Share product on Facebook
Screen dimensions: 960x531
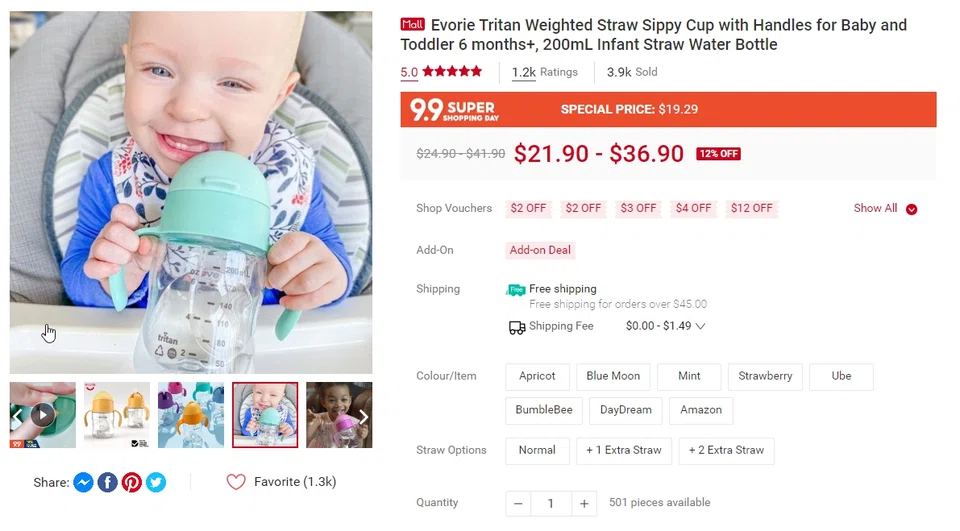click(x=107, y=482)
